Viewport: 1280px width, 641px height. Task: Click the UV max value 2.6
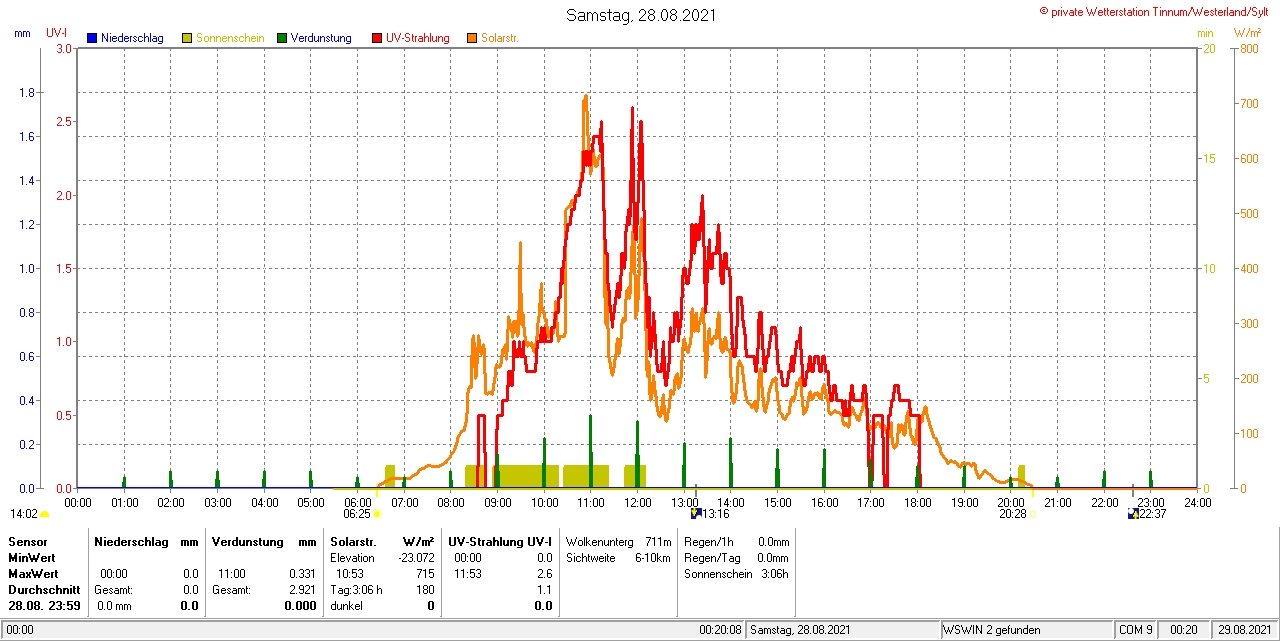point(544,574)
